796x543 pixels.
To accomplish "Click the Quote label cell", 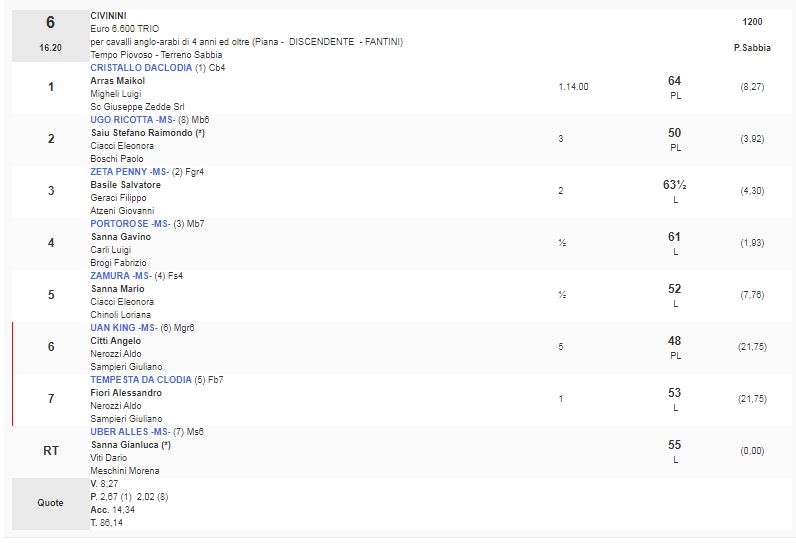I will pos(51,503).
